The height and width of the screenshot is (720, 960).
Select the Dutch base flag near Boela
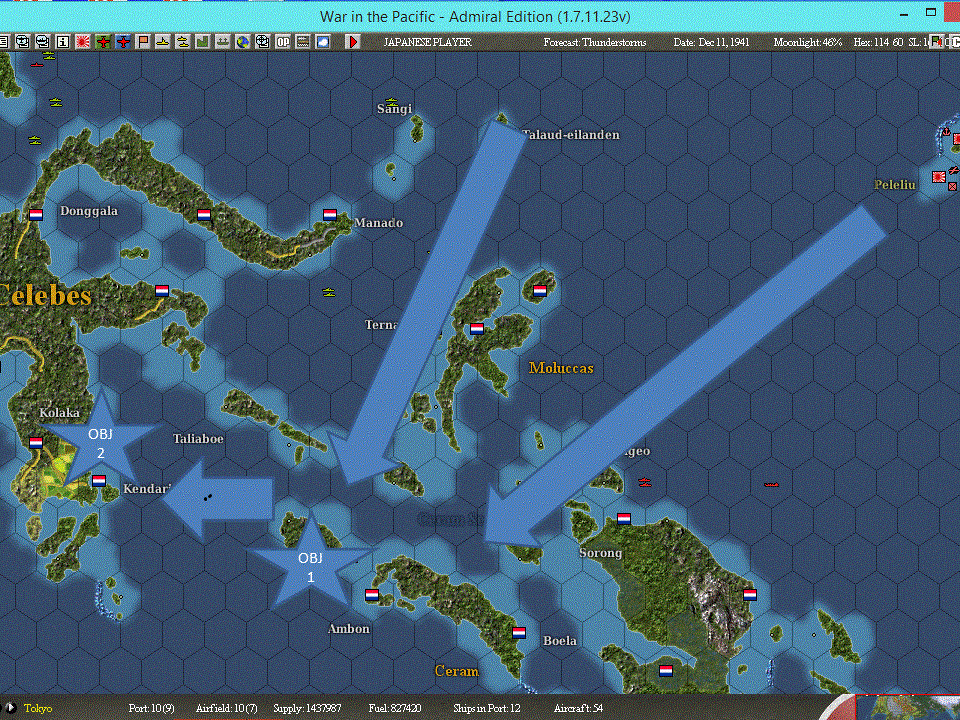[519, 632]
